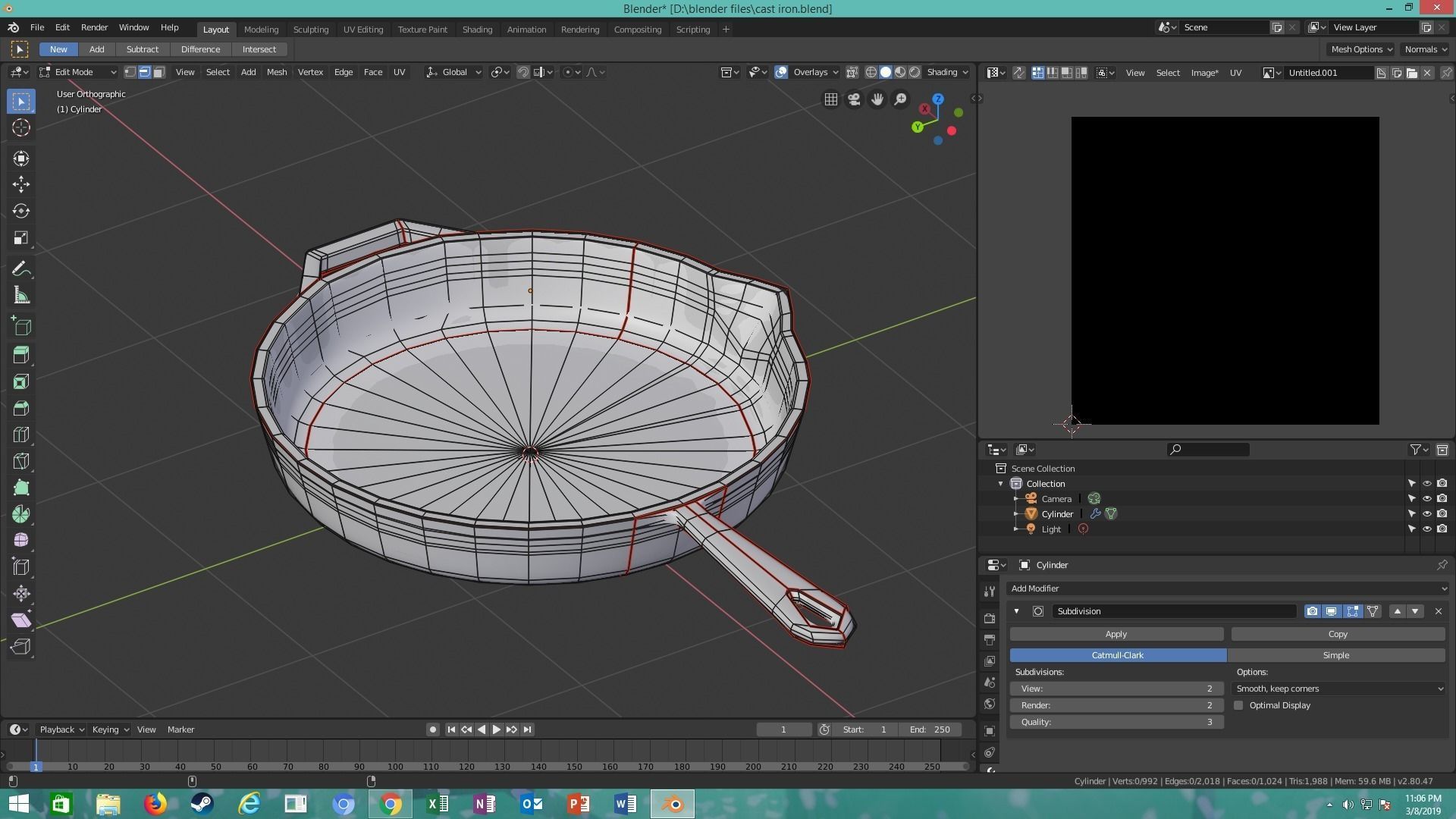Select the Cursor tool in the toolbar
Screen dimensions: 1456x819
point(21,127)
